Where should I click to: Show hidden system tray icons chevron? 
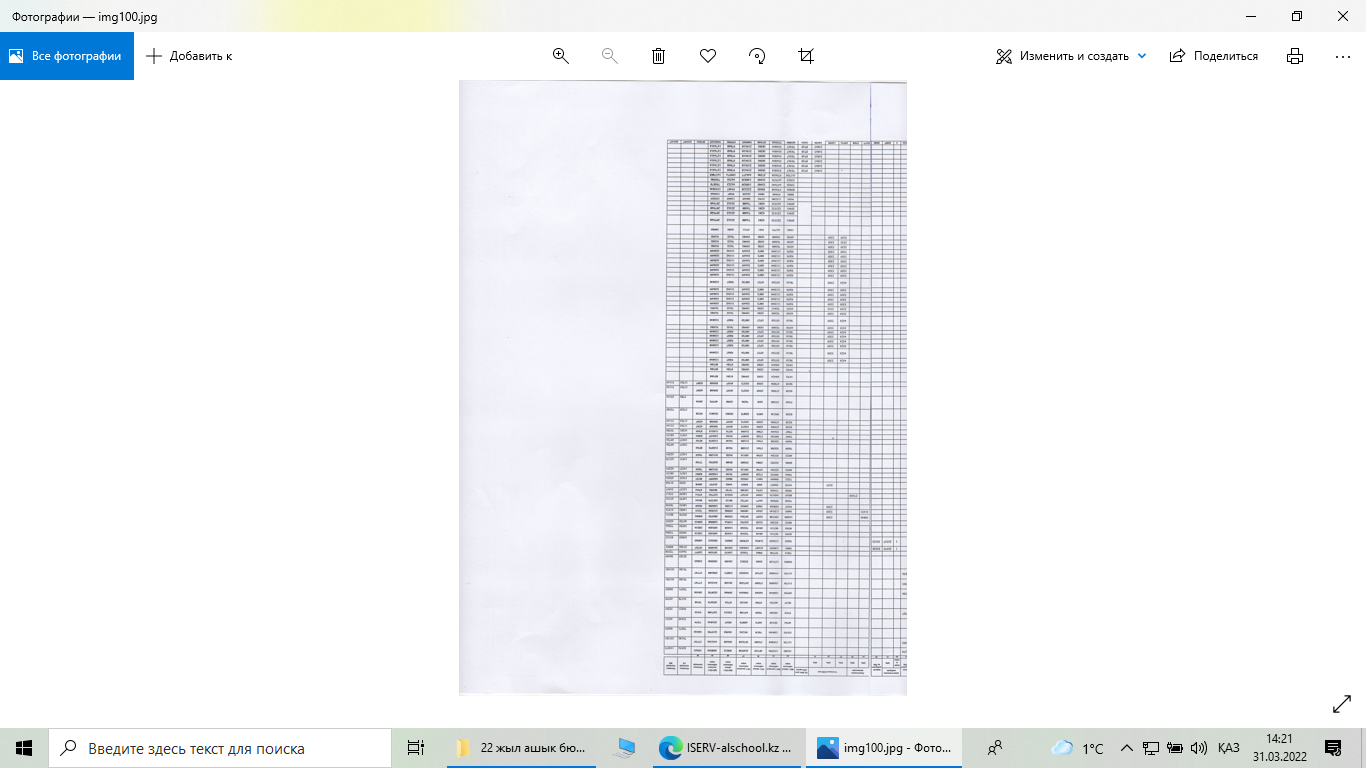point(1127,748)
